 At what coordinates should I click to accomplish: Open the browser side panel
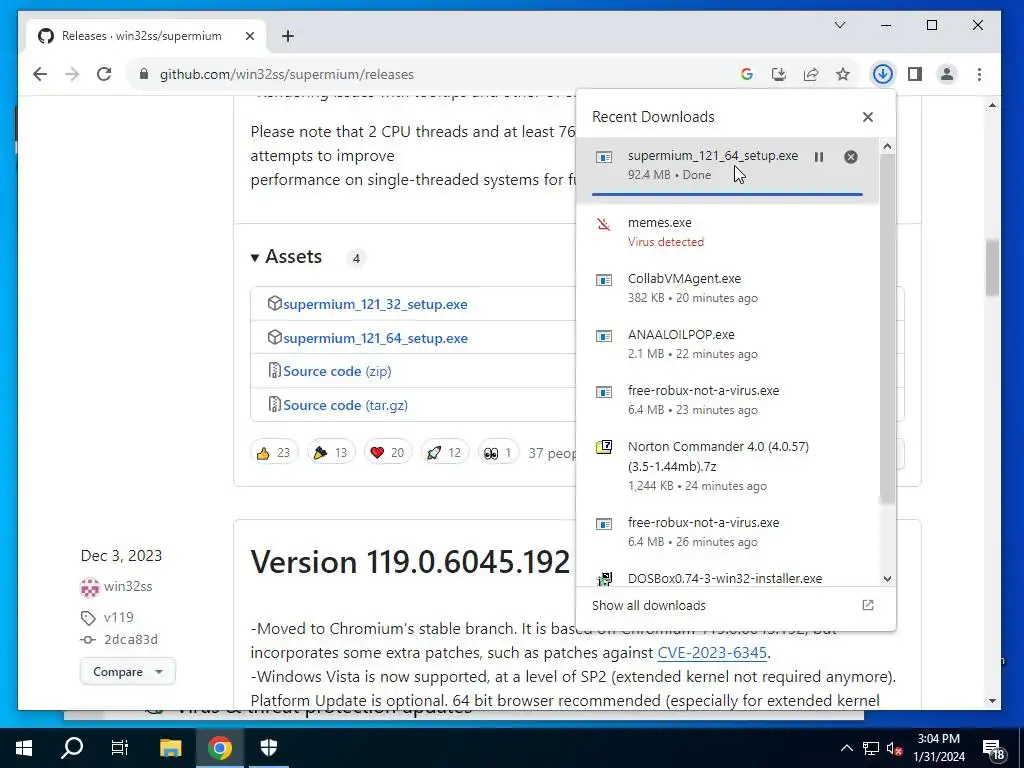click(x=915, y=74)
